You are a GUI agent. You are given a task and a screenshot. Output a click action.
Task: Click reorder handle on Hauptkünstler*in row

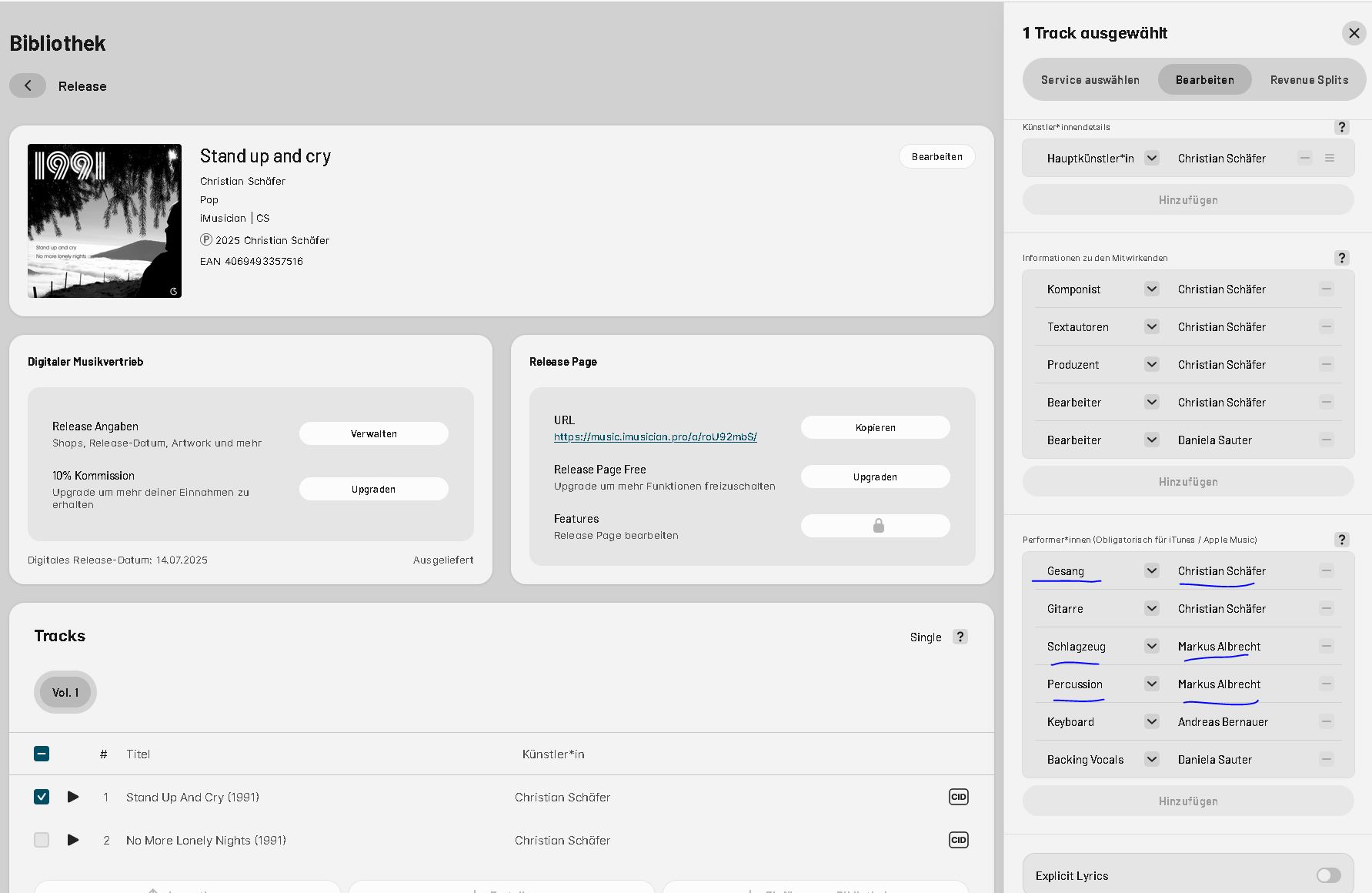coord(1330,158)
